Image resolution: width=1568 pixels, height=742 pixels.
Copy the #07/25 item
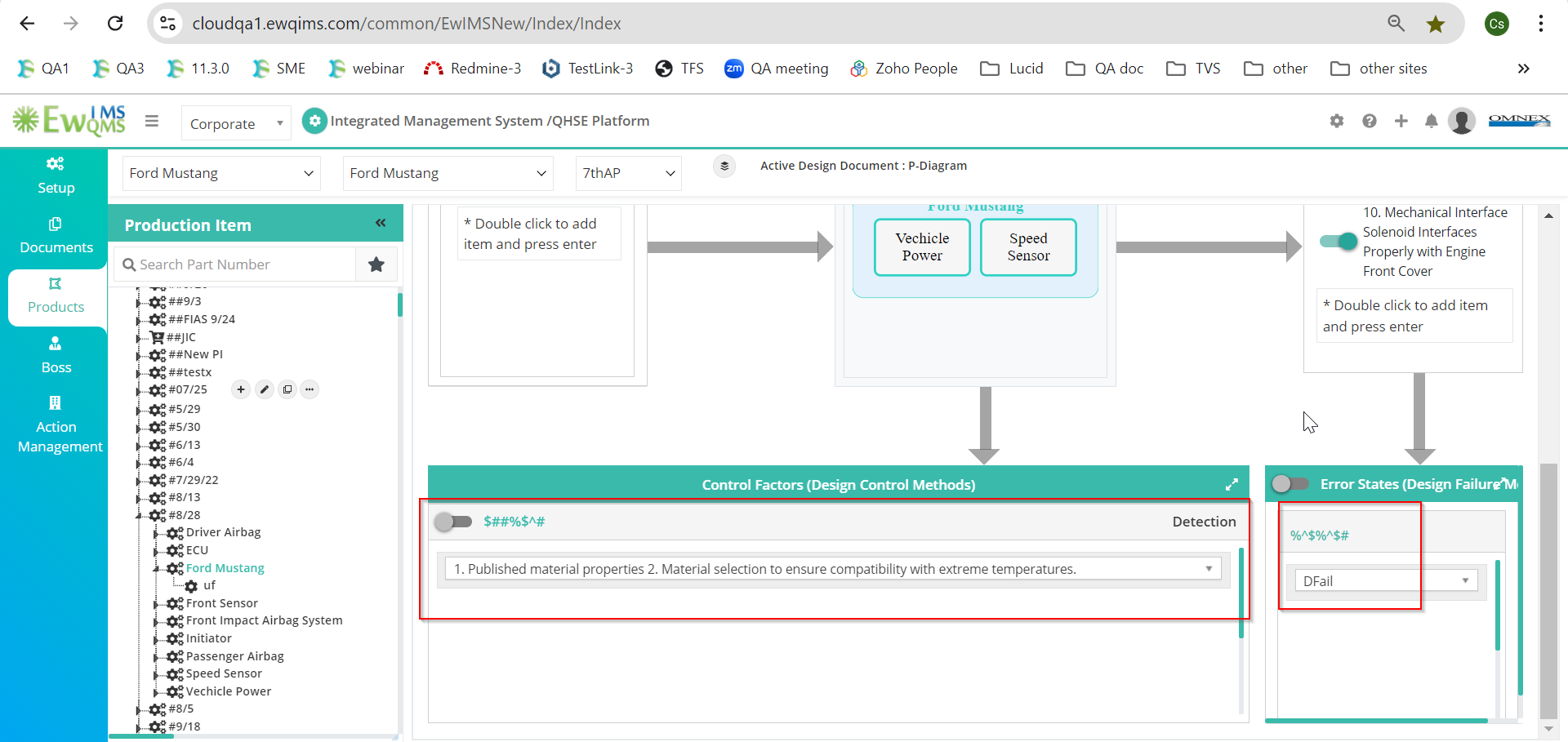tap(287, 389)
